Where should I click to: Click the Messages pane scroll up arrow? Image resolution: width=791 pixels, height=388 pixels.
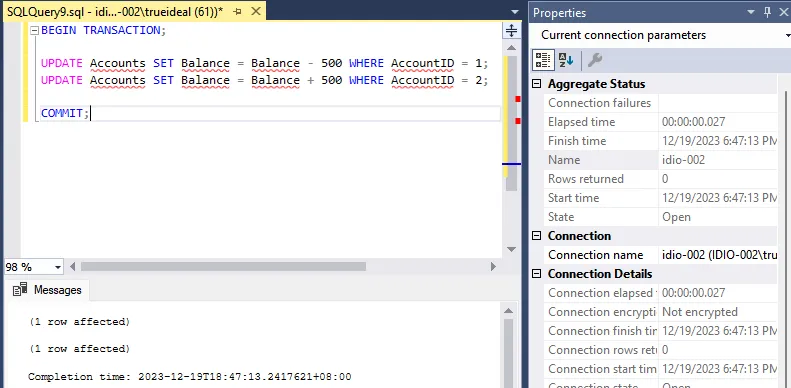[508, 311]
